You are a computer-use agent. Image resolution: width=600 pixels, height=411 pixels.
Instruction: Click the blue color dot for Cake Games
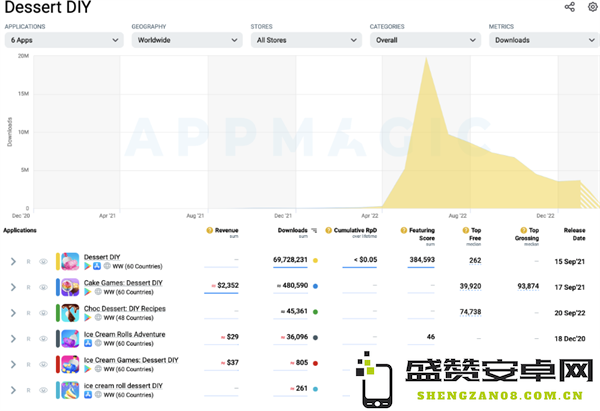(x=315, y=286)
